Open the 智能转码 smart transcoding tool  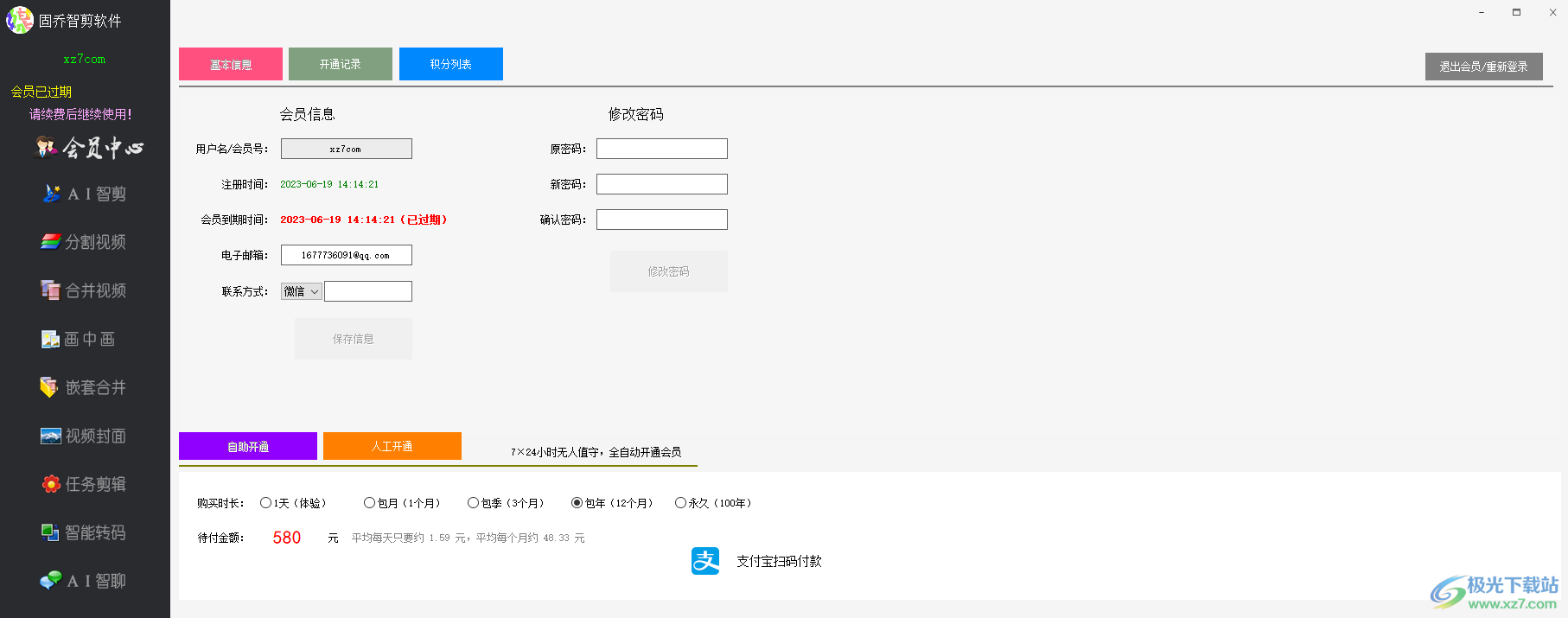click(x=84, y=532)
